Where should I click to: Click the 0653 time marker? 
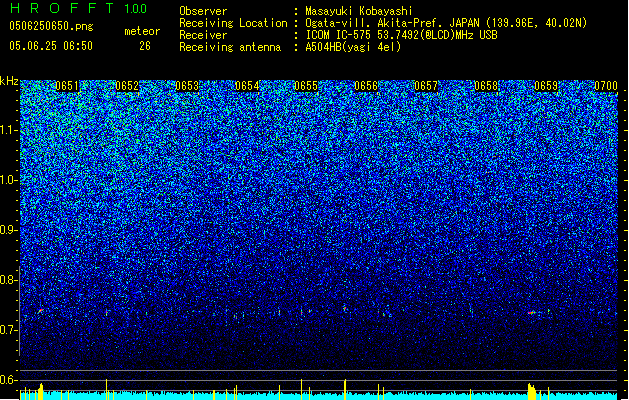tap(187, 86)
